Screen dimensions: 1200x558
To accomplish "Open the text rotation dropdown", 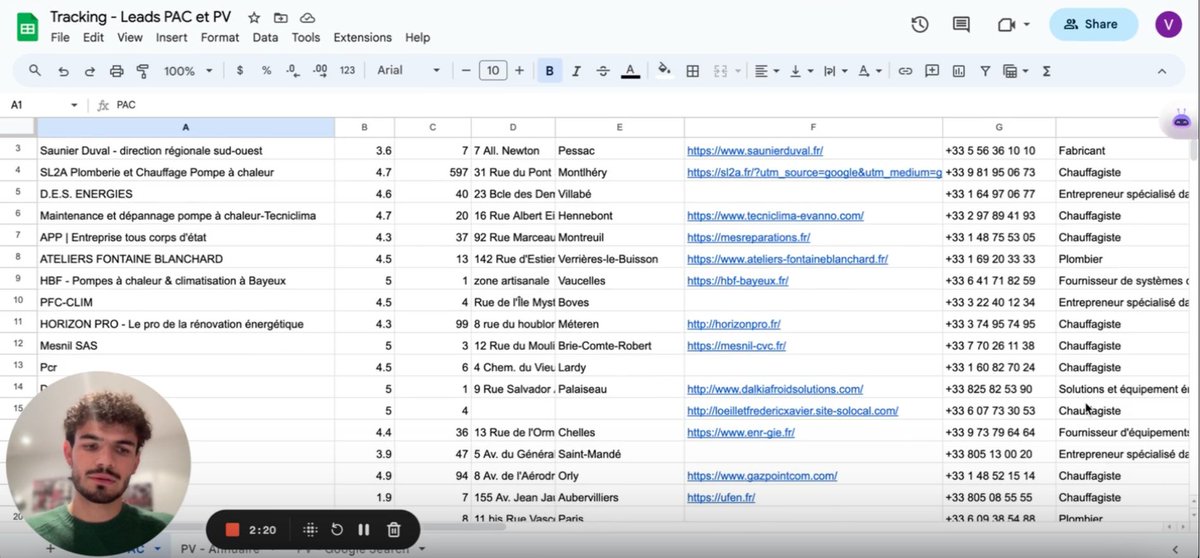I will pyautogui.click(x=870, y=71).
